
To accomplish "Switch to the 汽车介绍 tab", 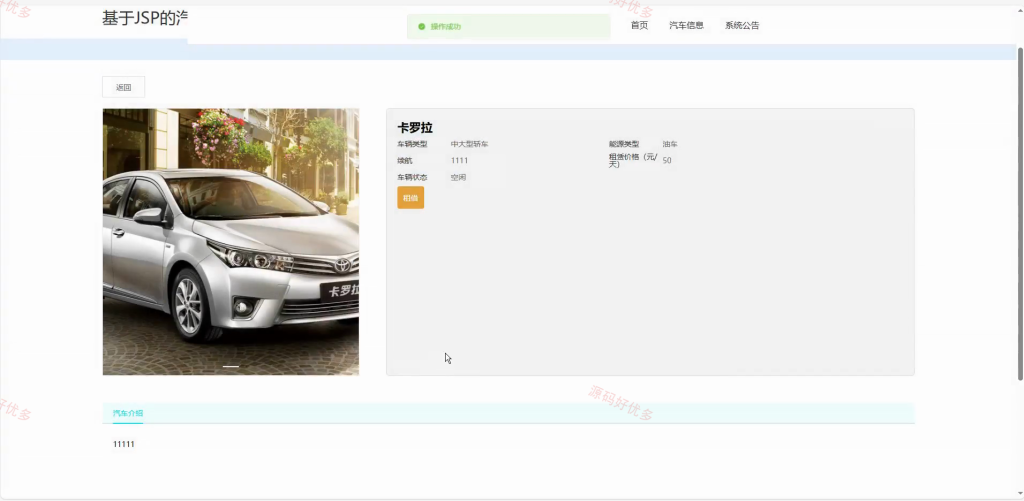I will pos(128,413).
